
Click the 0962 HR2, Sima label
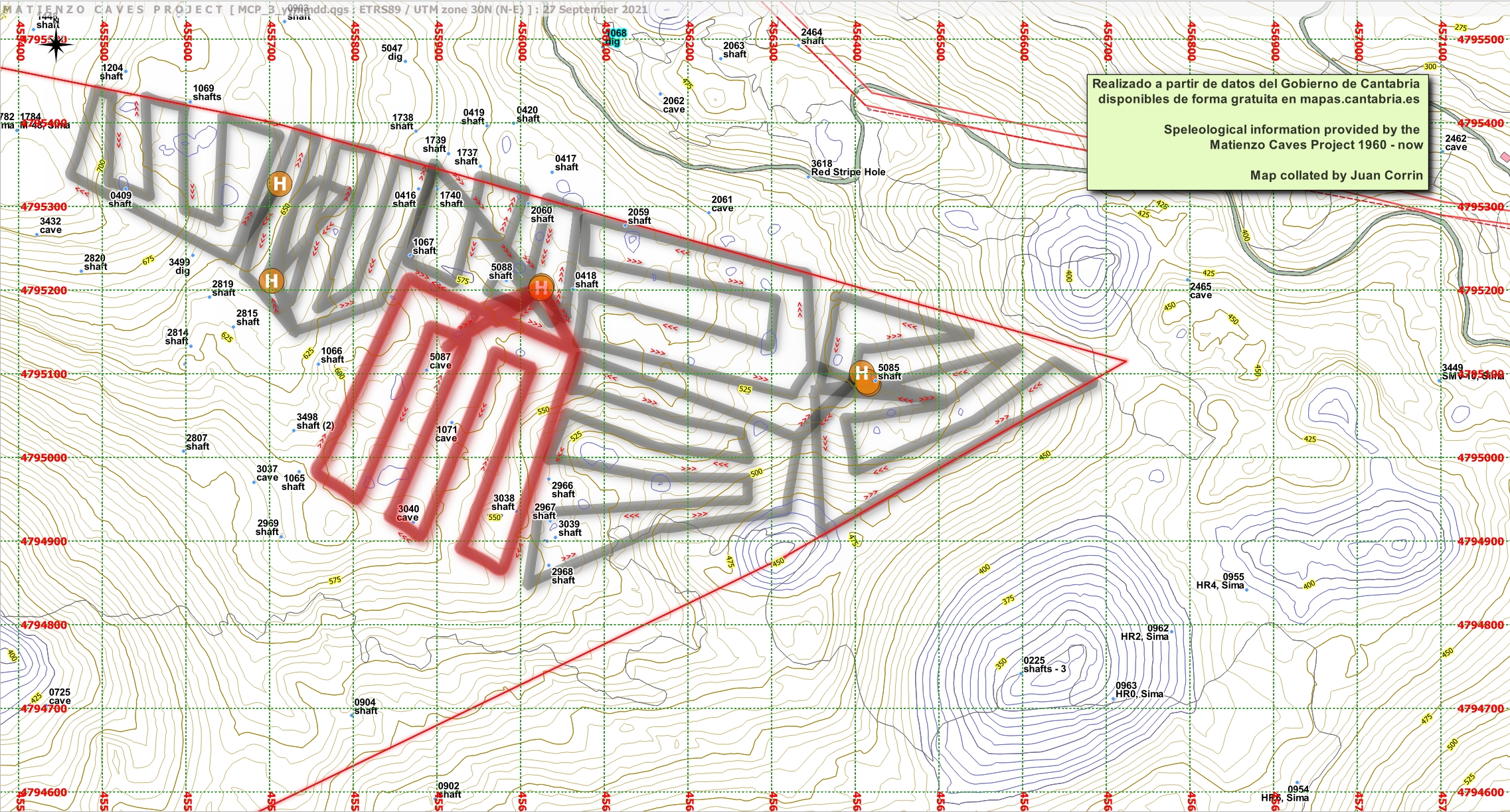pyautogui.click(x=1145, y=632)
